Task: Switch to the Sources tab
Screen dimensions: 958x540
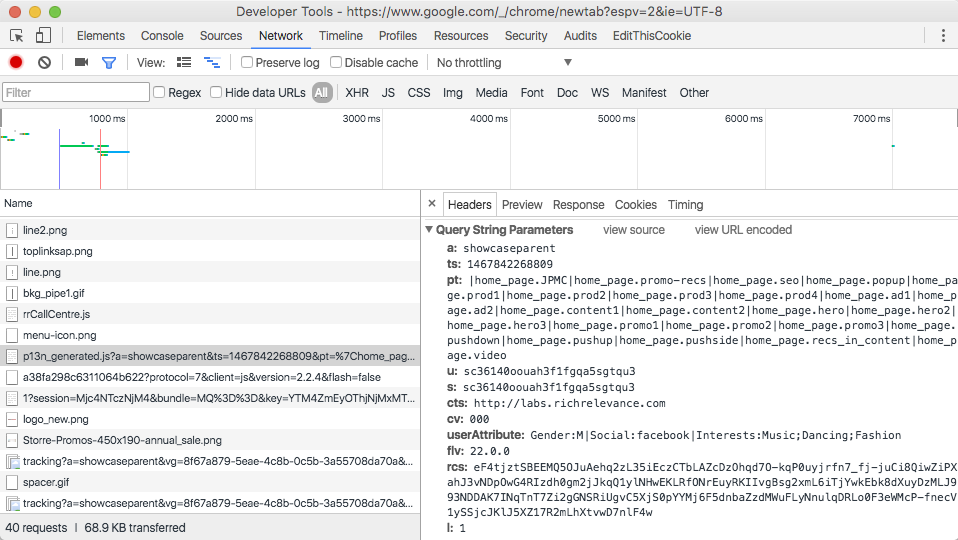Action: point(221,36)
